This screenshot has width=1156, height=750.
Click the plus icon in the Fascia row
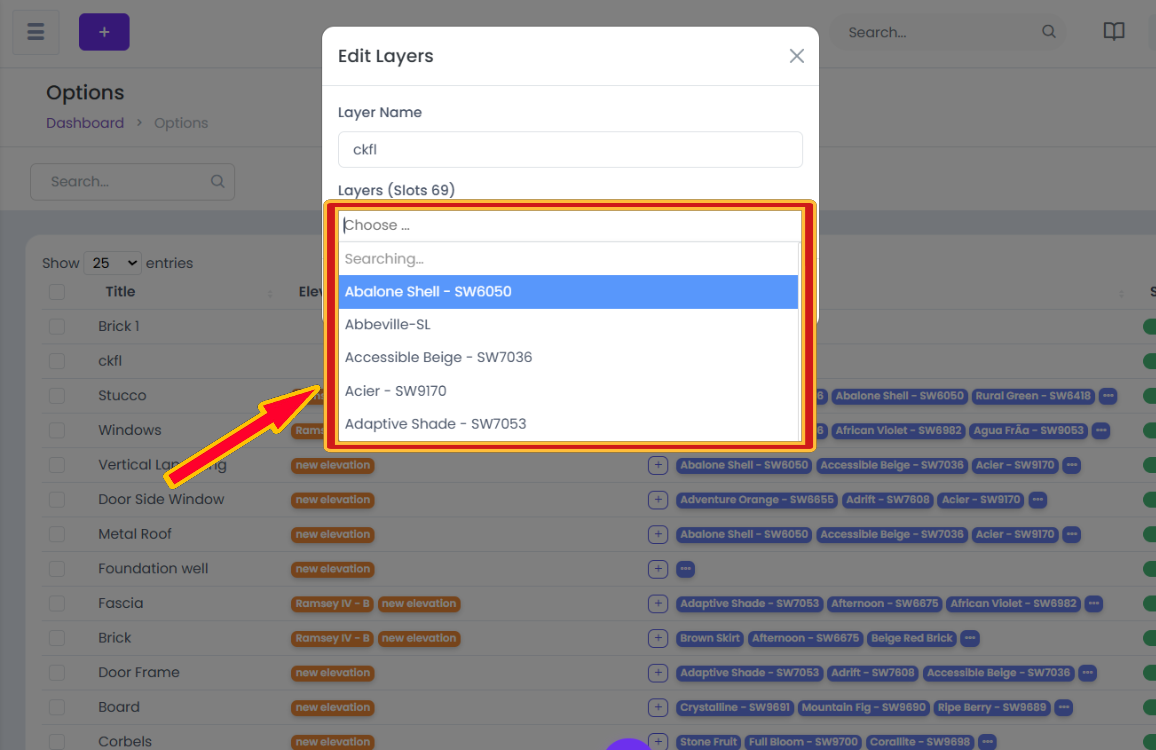point(658,604)
